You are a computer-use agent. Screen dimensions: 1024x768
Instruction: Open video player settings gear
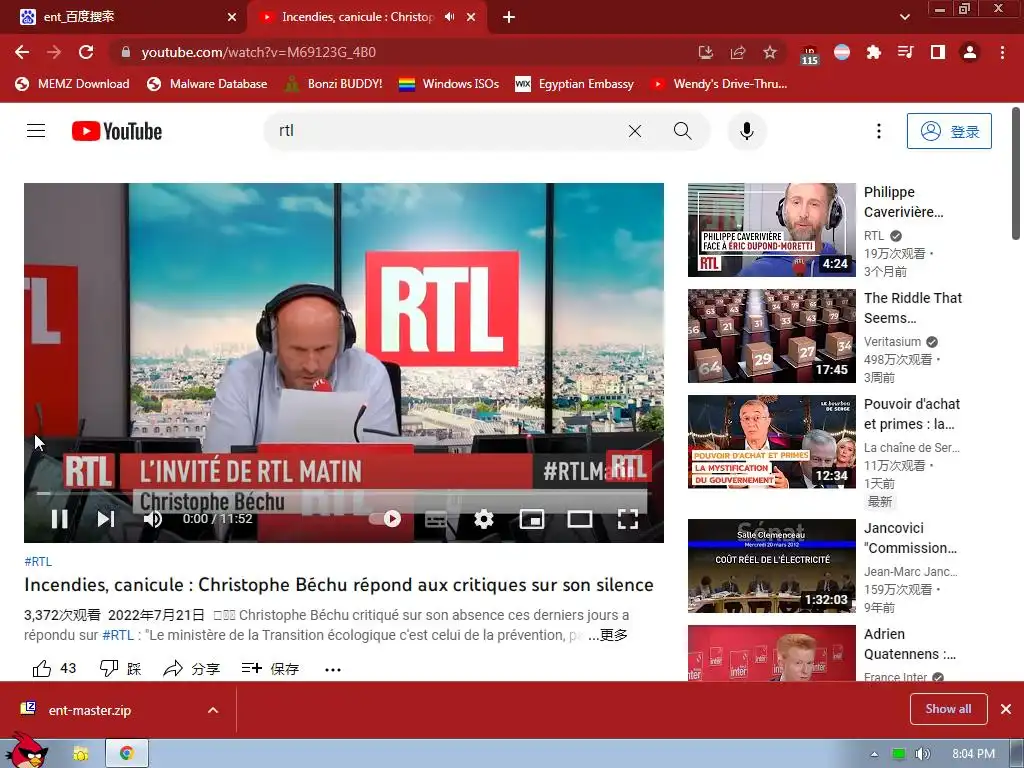[484, 519]
